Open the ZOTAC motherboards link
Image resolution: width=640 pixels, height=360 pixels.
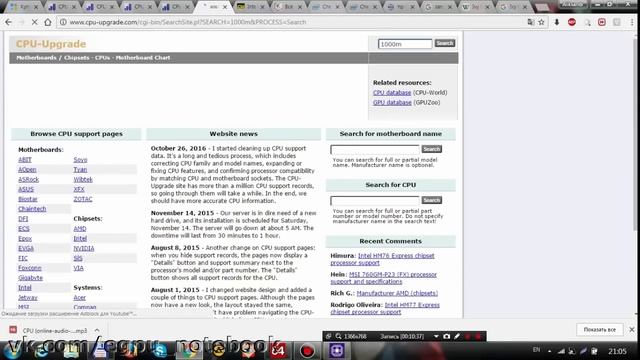click(83, 199)
